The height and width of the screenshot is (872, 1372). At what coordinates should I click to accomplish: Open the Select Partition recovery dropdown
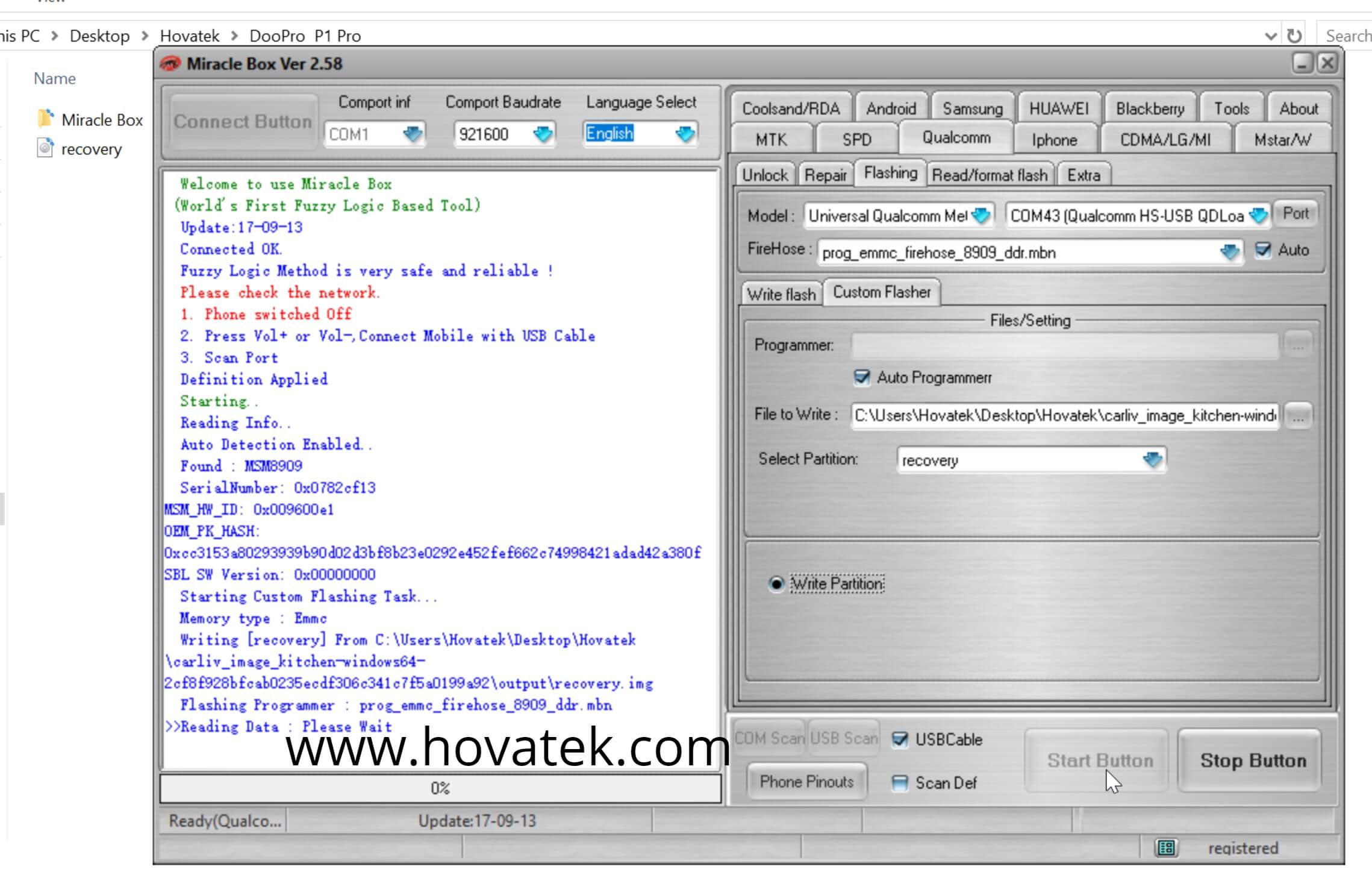tap(1152, 460)
